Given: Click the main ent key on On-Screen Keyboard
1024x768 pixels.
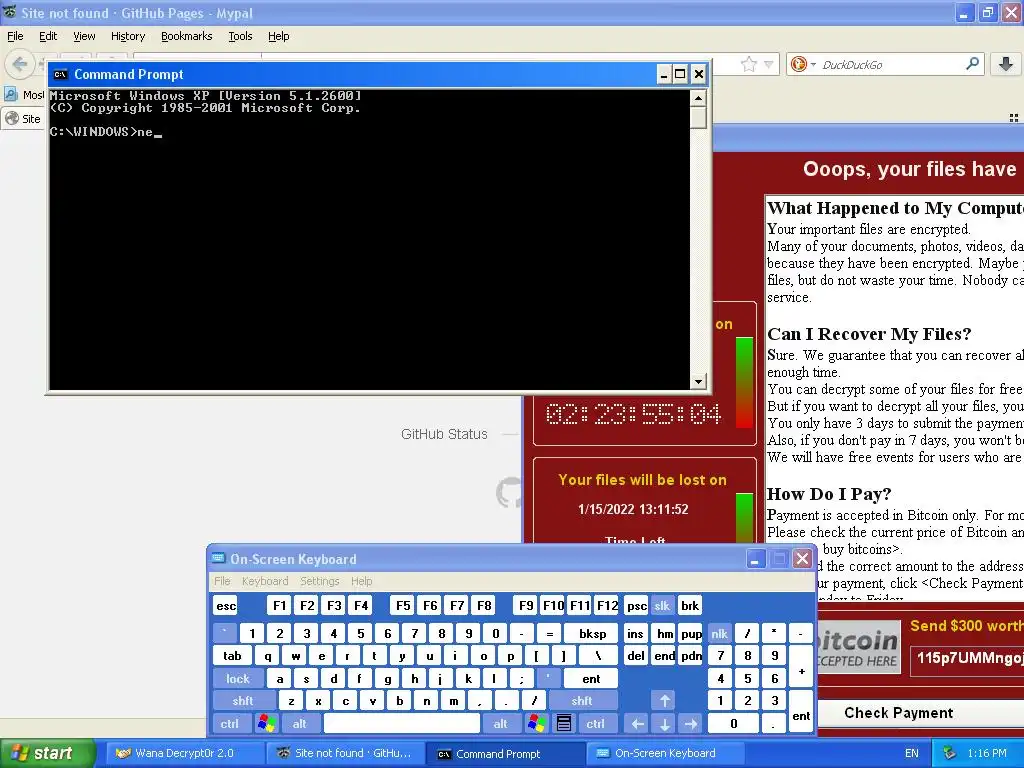Looking at the screenshot, I should coord(590,679).
